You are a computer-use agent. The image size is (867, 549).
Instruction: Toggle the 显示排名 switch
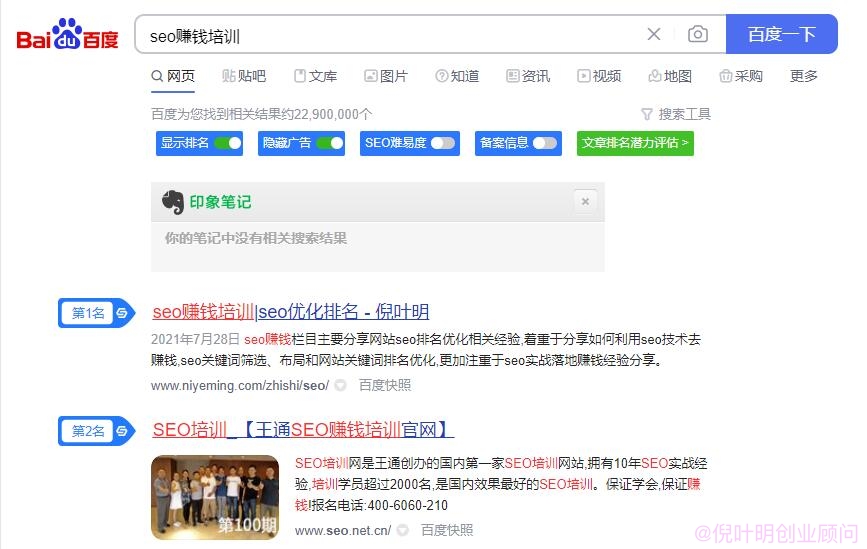[x=228, y=143]
